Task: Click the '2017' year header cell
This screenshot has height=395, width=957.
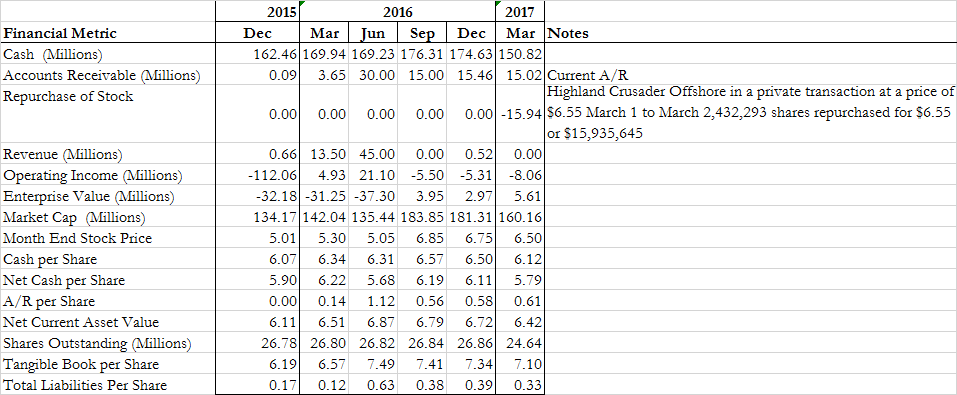Action: pos(519,12)
